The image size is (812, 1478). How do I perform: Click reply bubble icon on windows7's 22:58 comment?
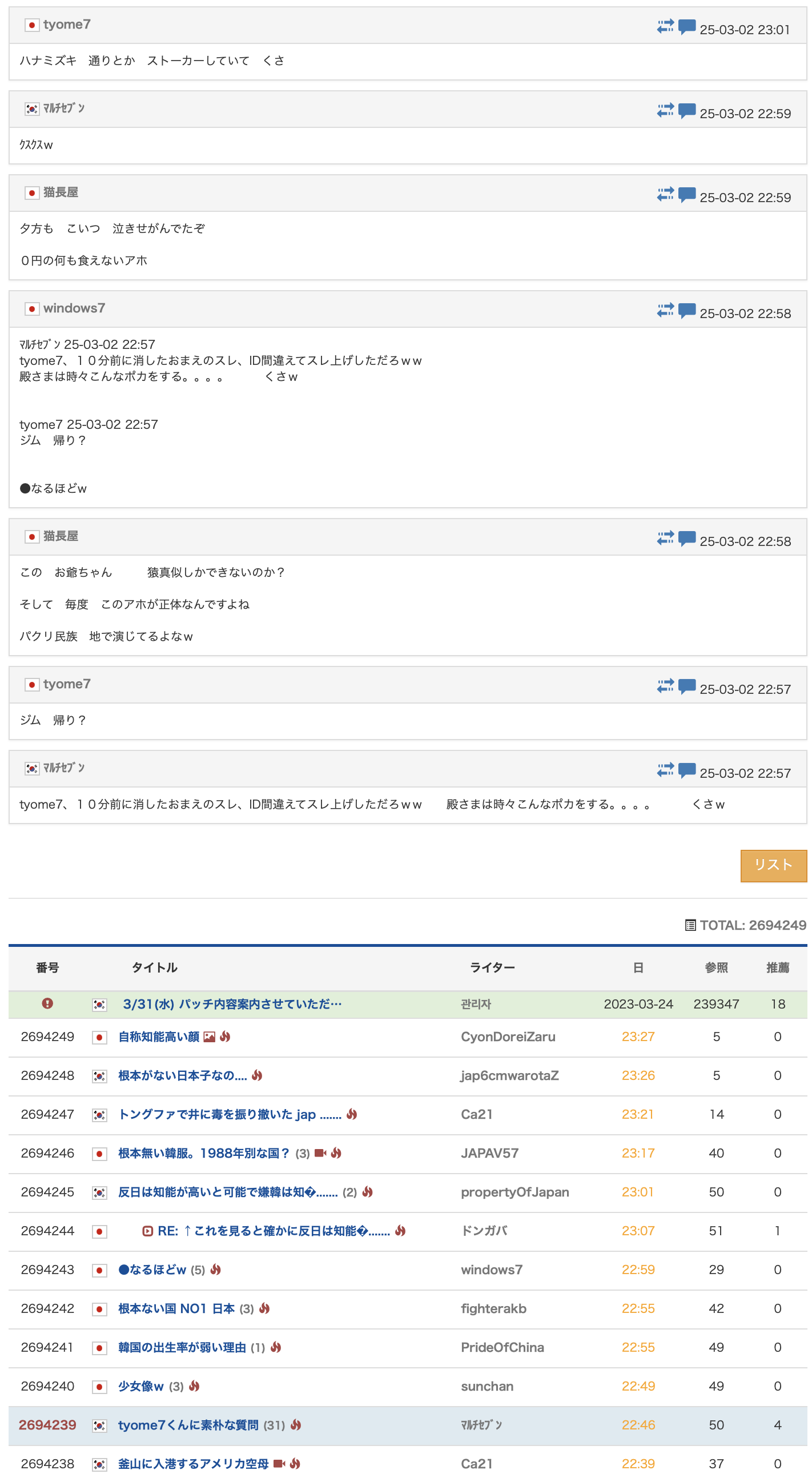point(686,311)
